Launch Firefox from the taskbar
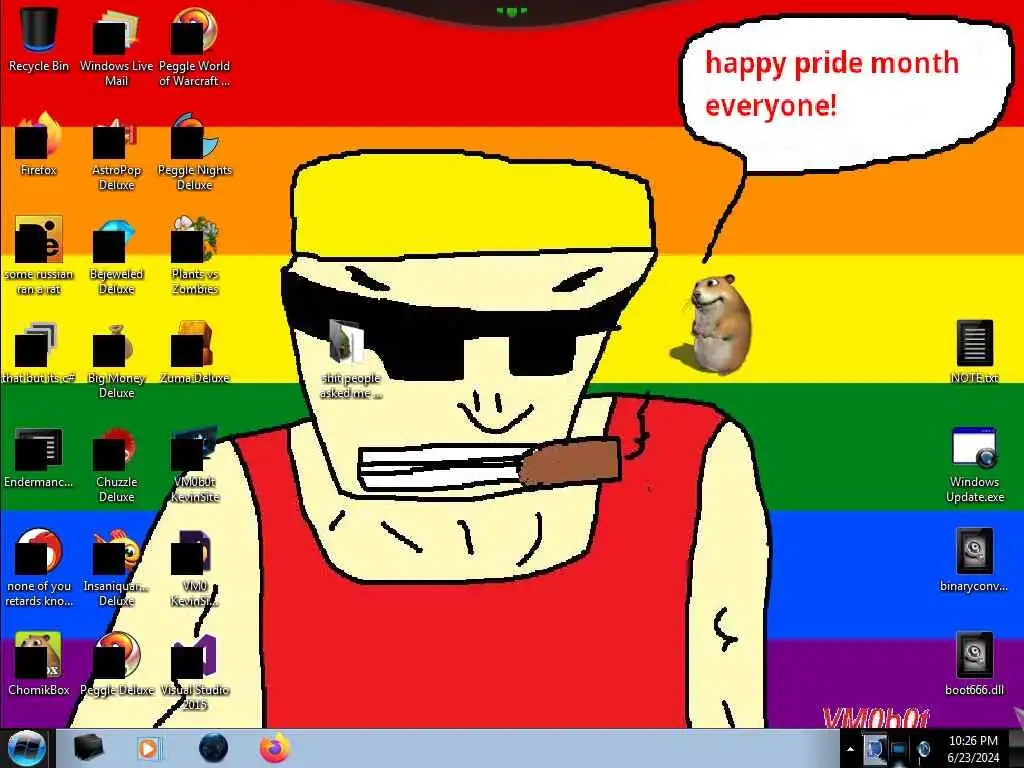The image size is (1024, 768). [x=275, y=748]
